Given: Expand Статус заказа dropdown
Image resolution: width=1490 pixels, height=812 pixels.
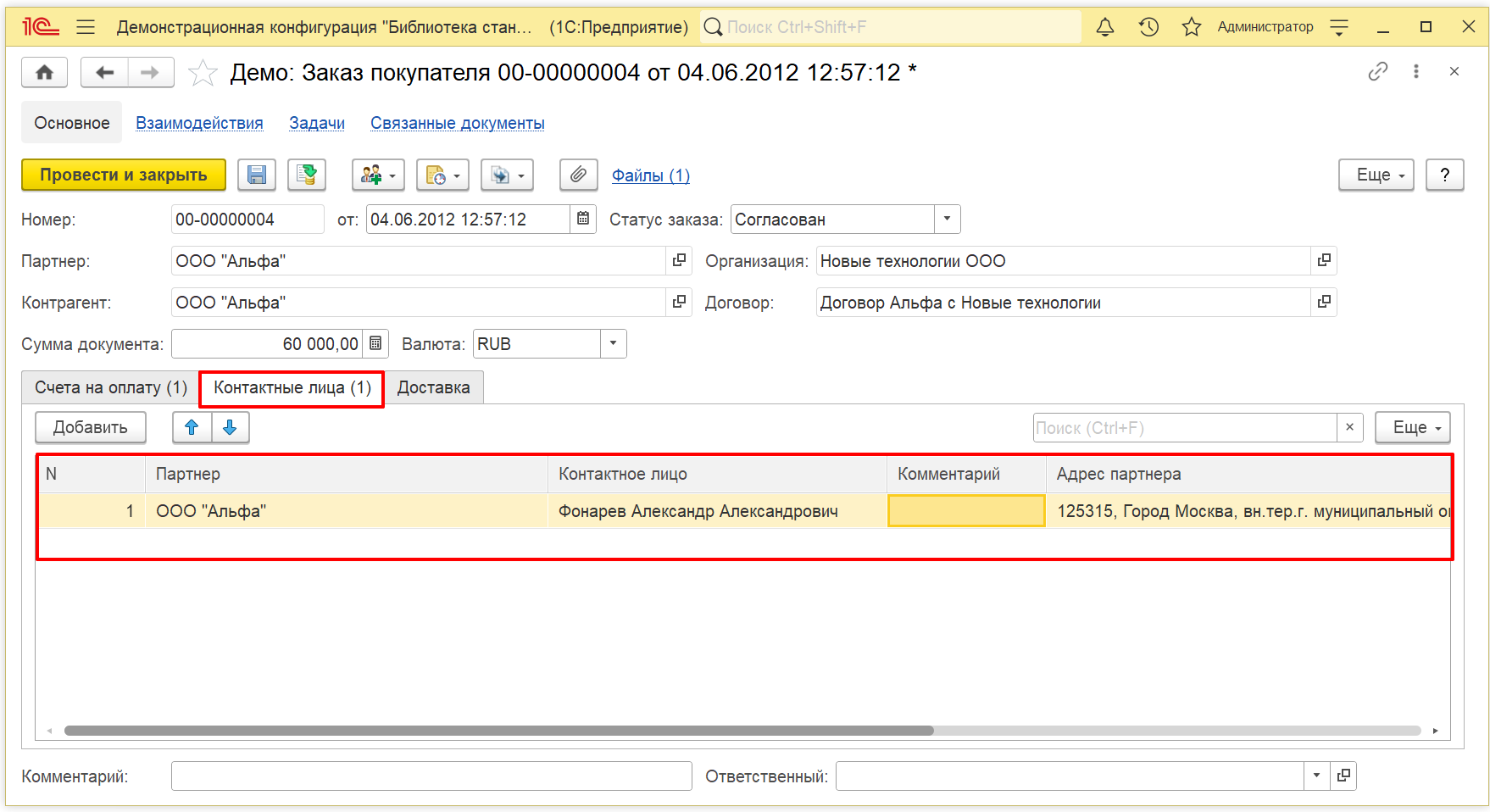Looking at the screenshot, I should [947, 220].
